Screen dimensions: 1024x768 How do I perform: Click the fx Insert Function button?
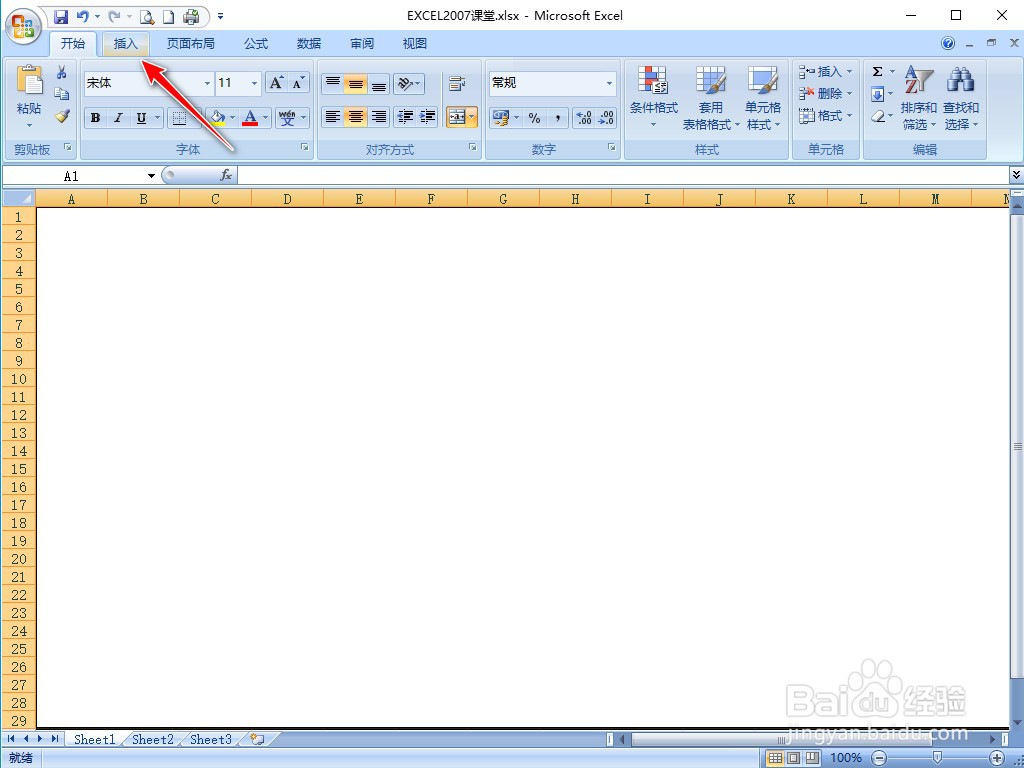(x=228, y=174)
